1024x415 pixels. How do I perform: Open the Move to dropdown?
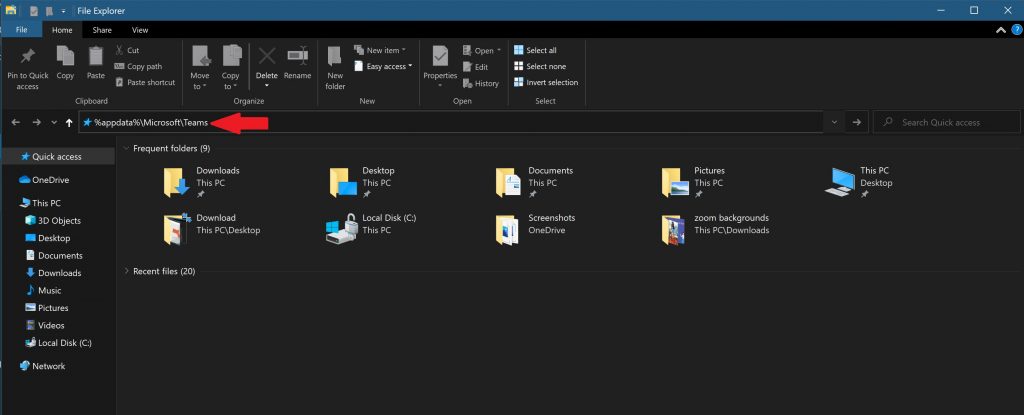200,66
